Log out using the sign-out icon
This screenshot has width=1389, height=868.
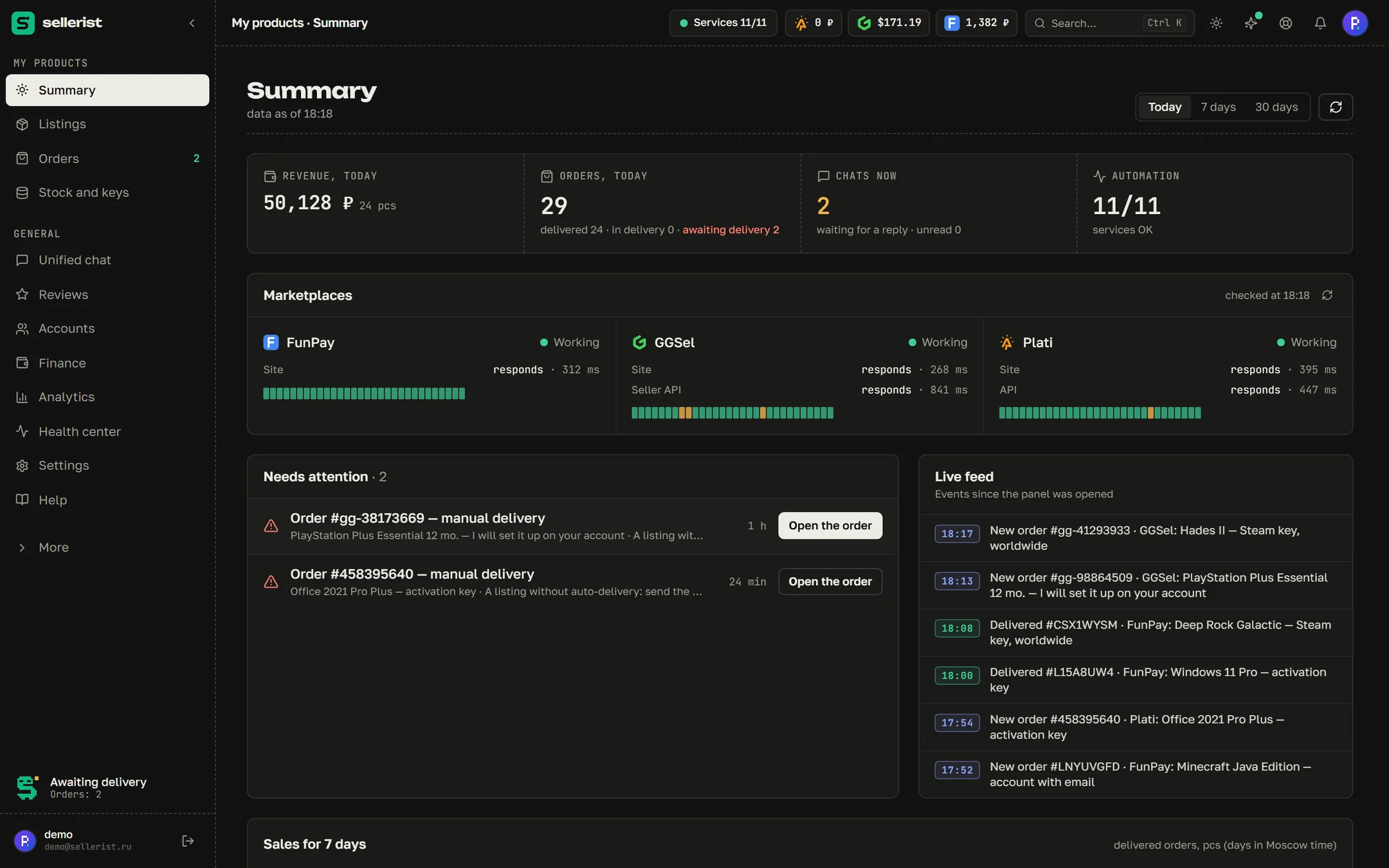[x=188, y=841]
